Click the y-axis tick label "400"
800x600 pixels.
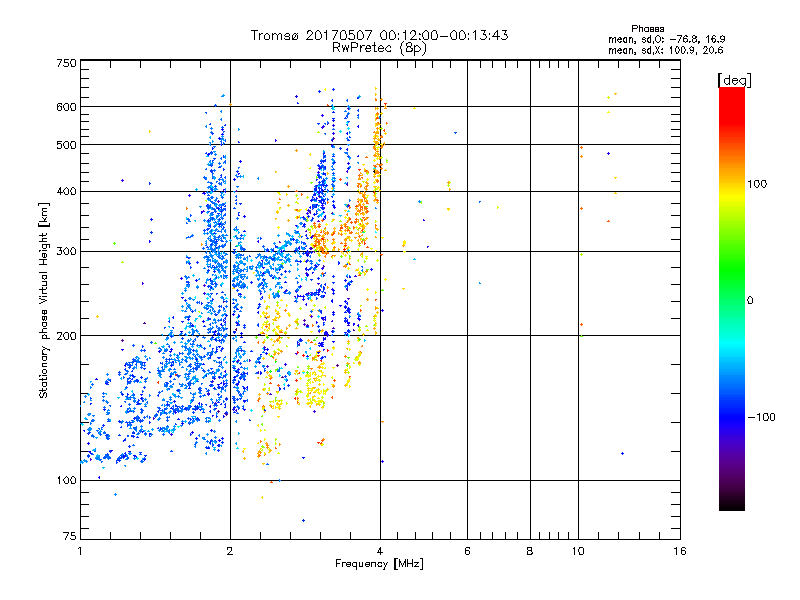pos(66,192)
